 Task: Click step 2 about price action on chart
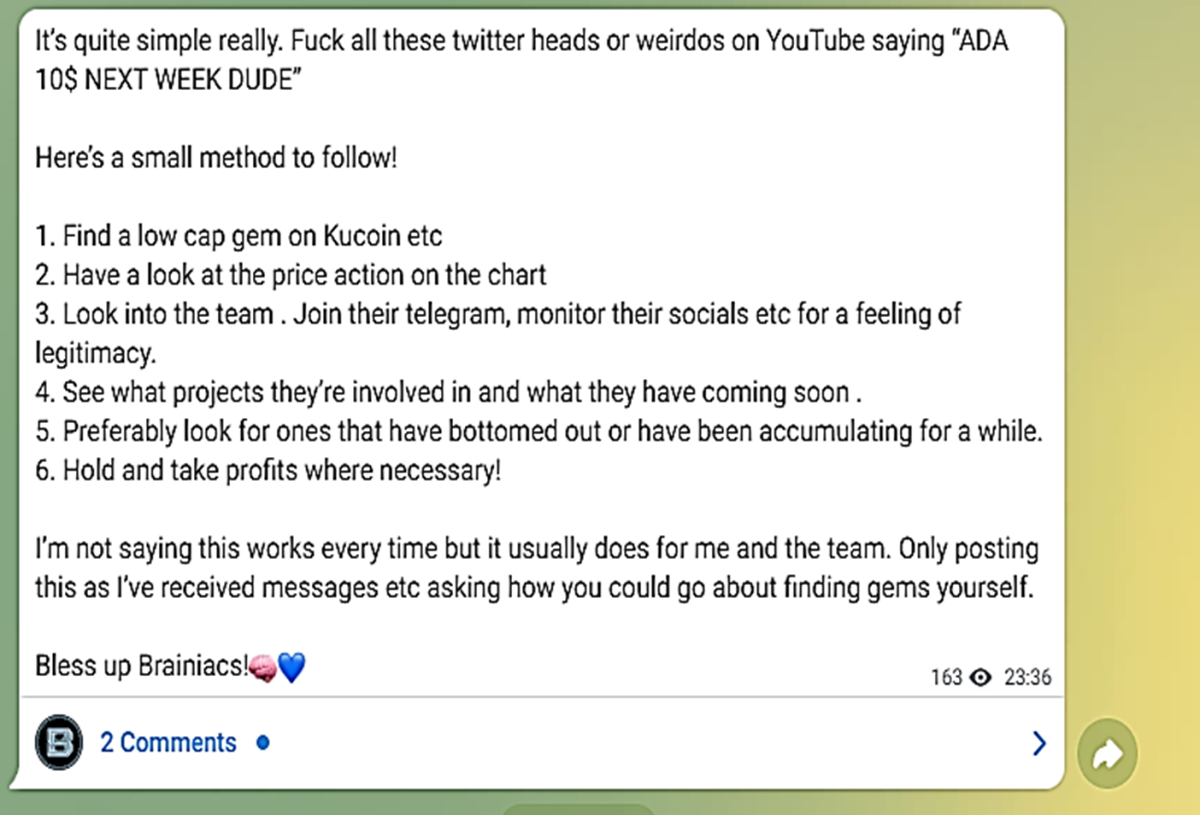coord(291,276)
